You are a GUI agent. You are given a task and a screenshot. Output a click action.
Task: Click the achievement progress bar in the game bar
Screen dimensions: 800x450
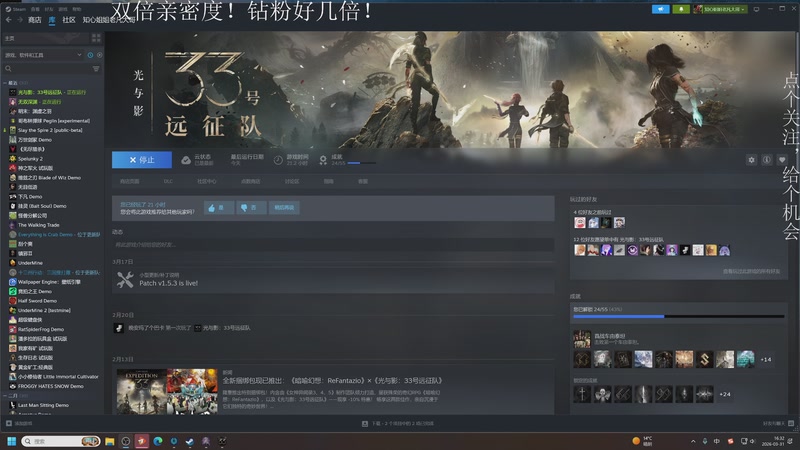coord(361,163)
